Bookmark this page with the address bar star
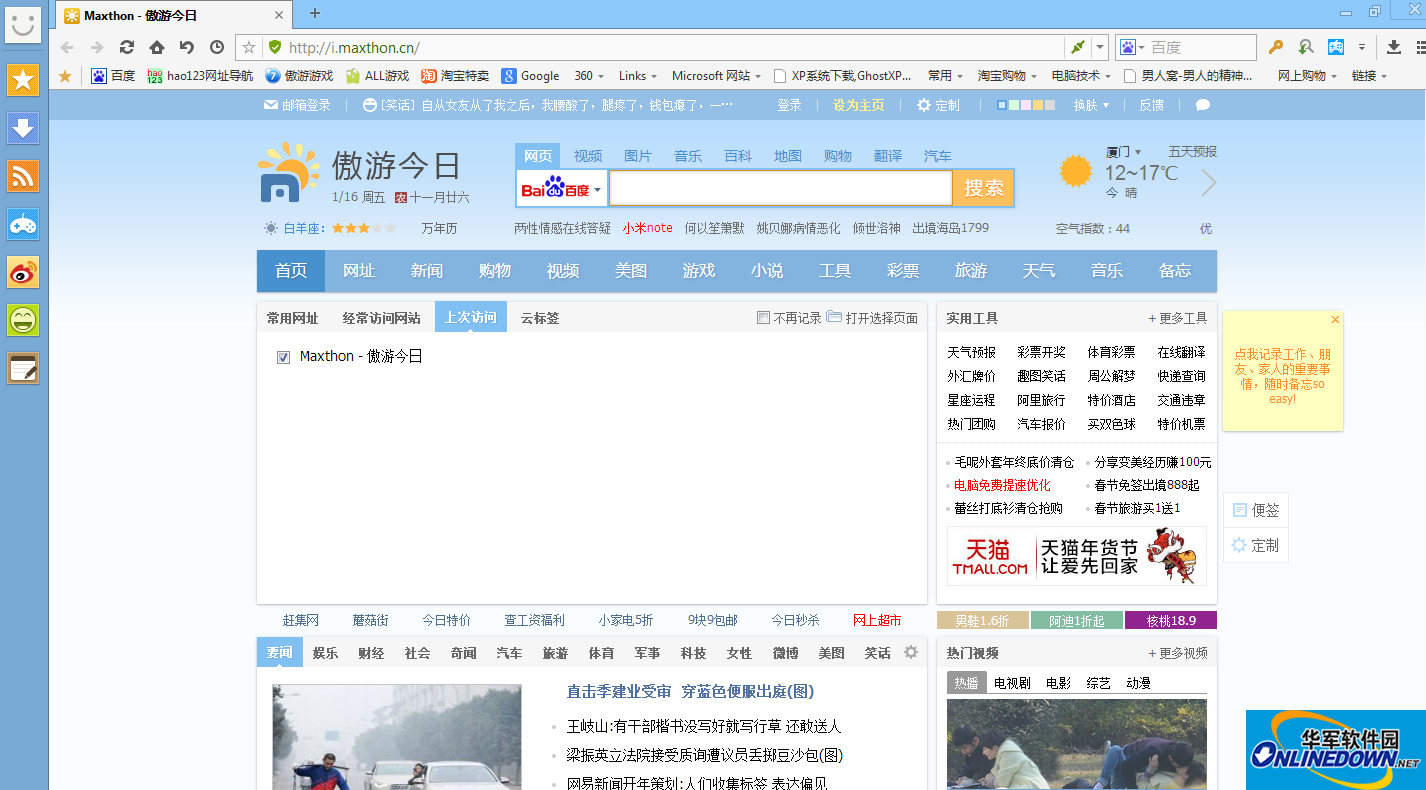This screenshot has height=790, width=1426. pyautogui.click(x=249, y=47)
